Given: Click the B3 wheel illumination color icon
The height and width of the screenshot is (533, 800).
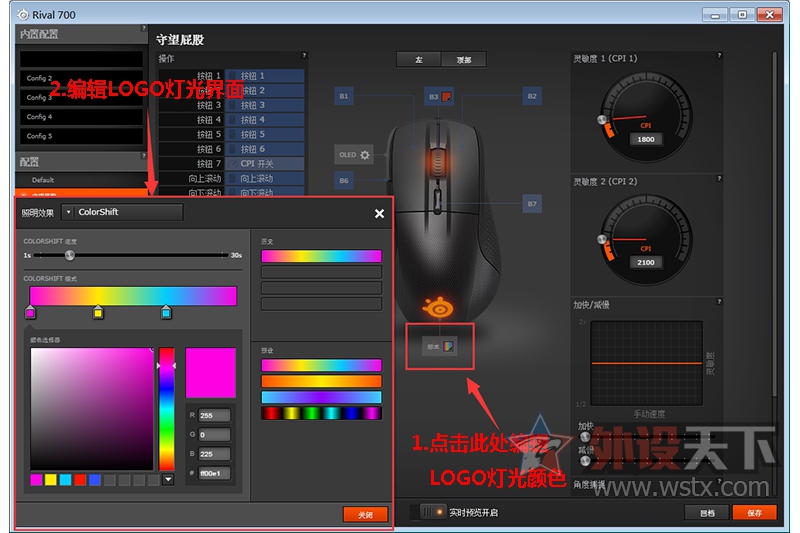Looking at the screenshot, I should click(446, 96).
